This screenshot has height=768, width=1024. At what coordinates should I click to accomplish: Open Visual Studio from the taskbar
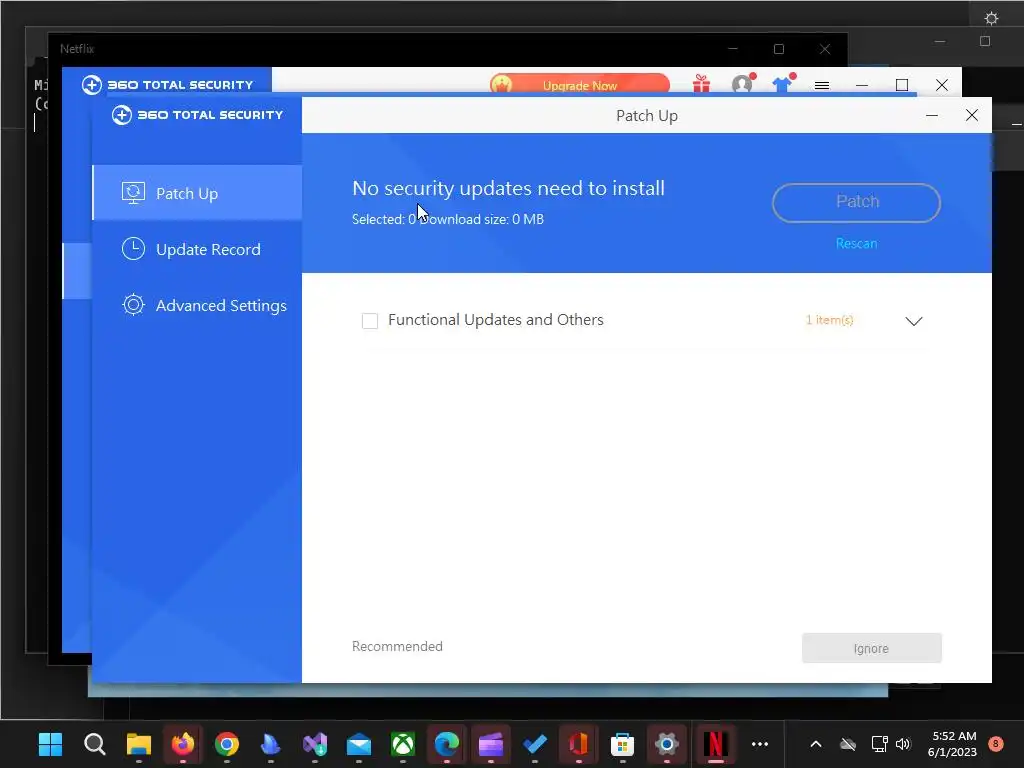315,744
